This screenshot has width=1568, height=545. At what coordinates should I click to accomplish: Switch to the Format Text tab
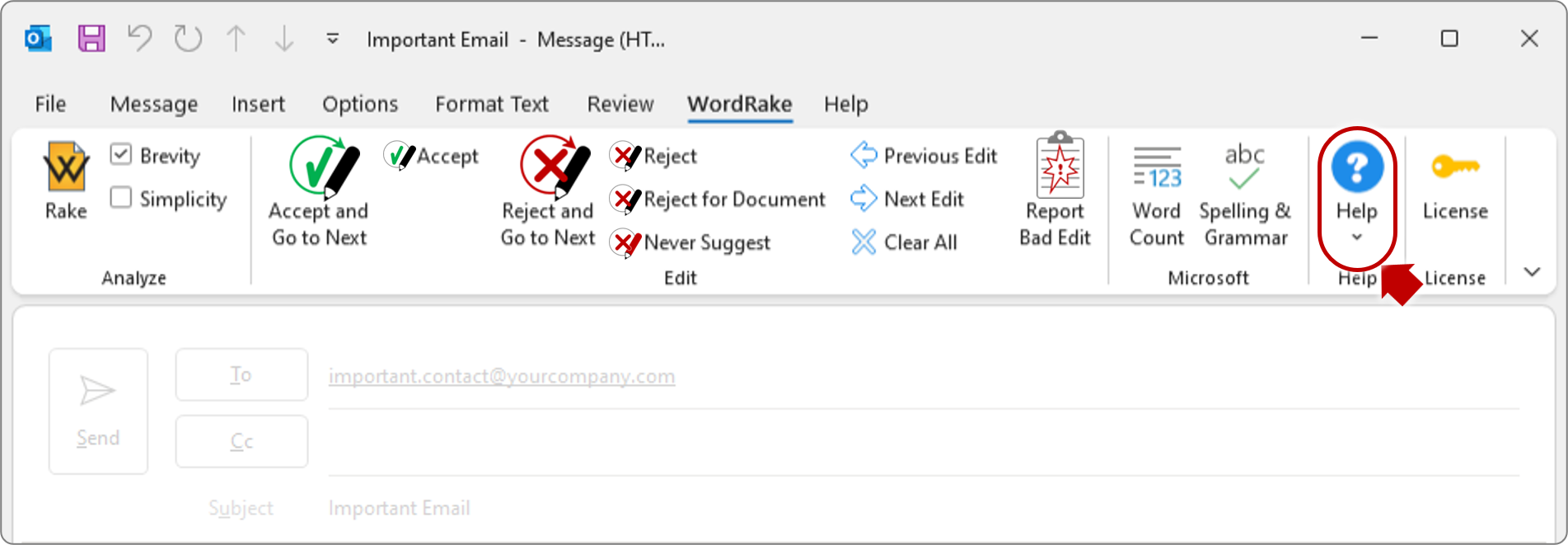492,104
